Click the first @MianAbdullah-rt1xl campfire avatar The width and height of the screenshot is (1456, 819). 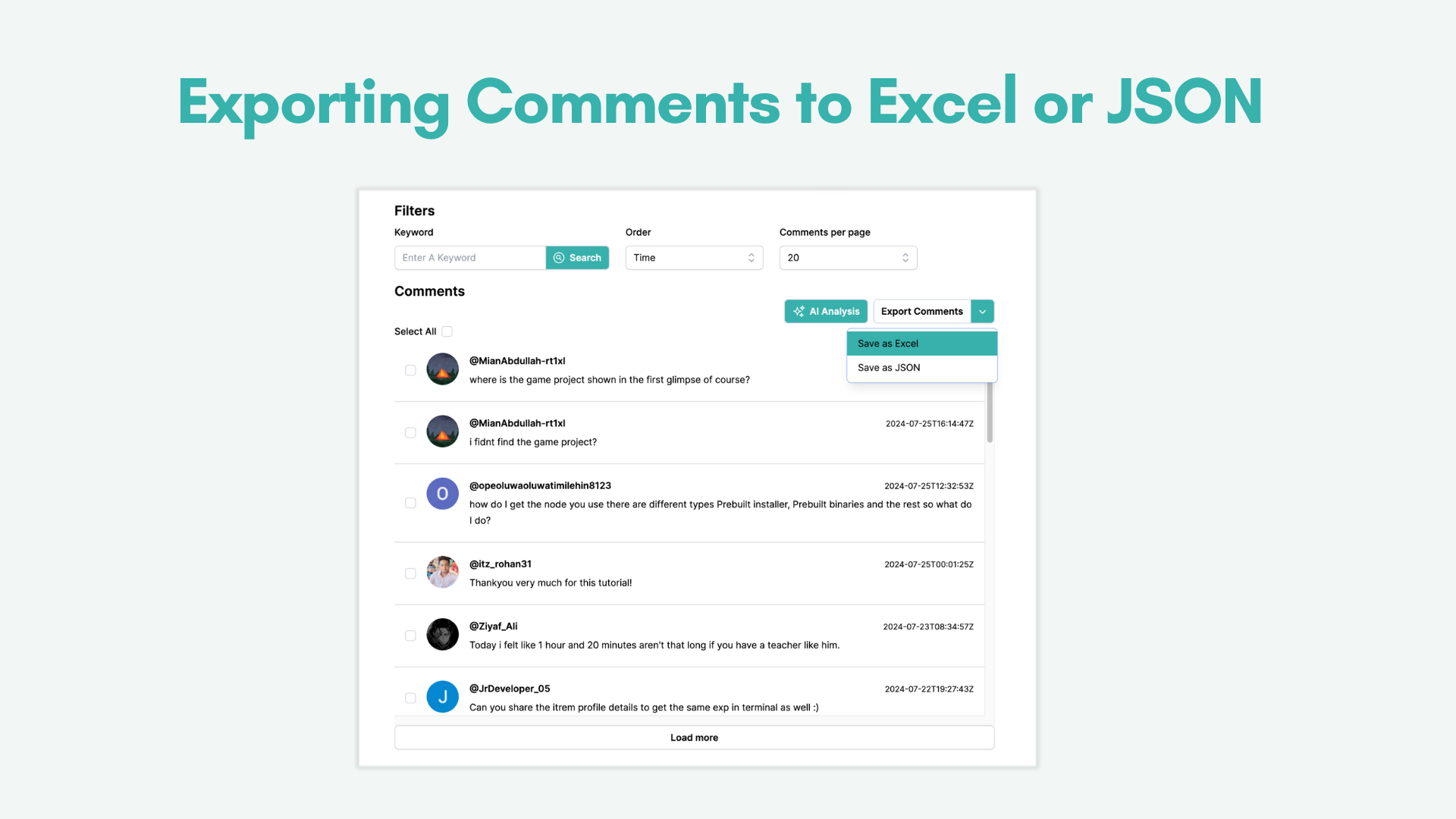[442, 369]
